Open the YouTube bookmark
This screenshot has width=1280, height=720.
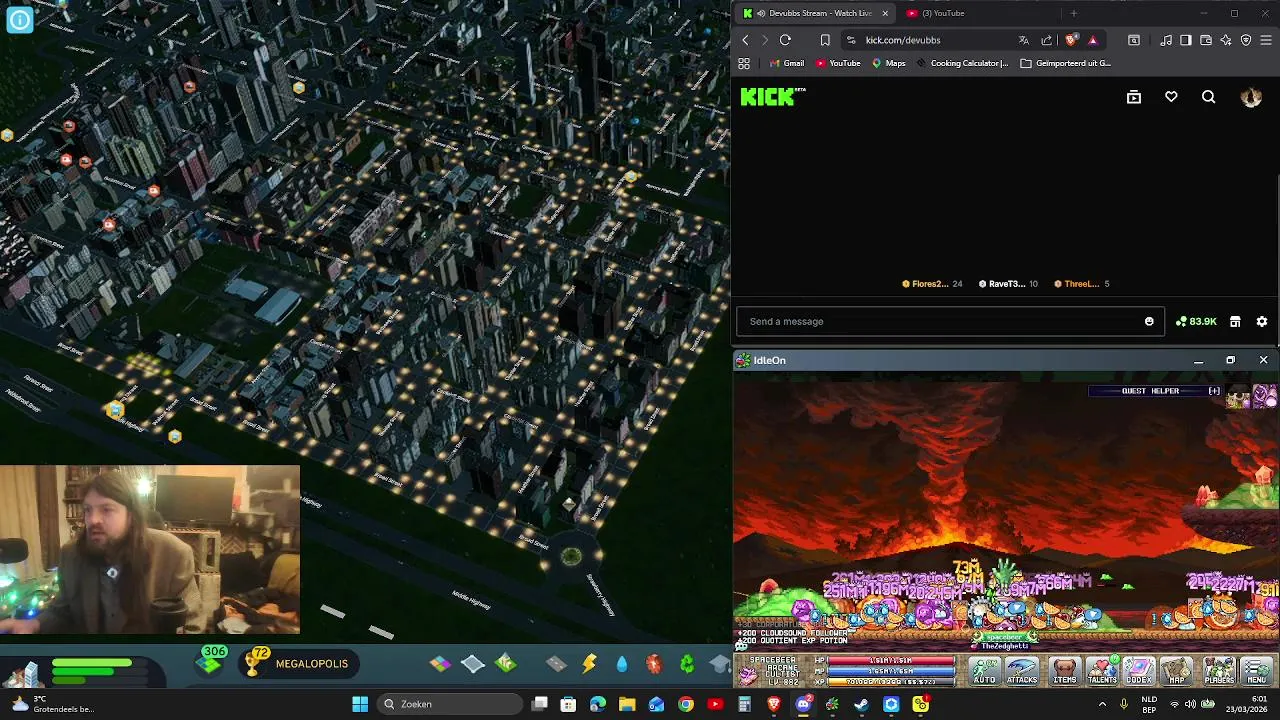coord(838,63)
